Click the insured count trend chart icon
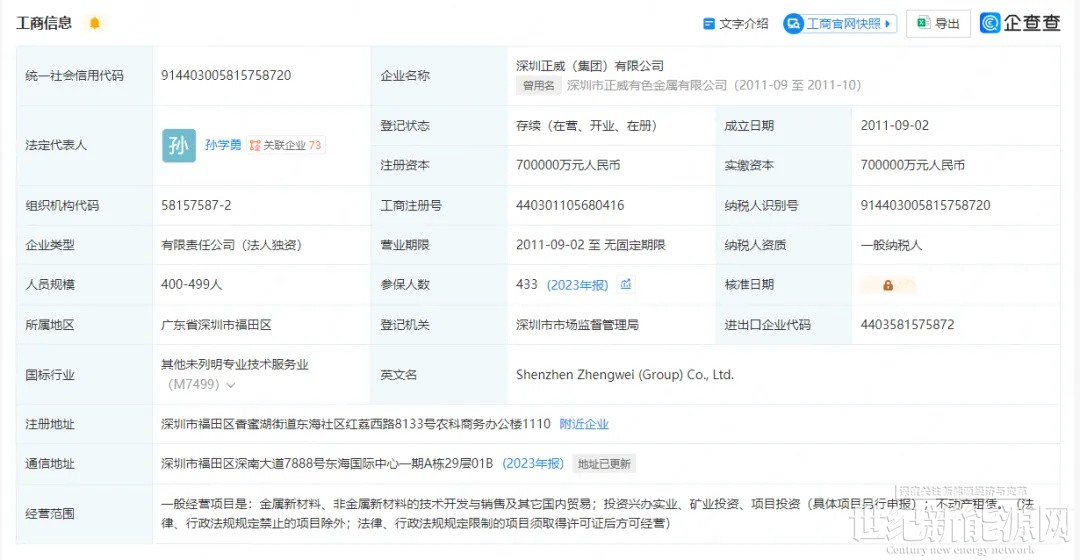The height and width of the screenshot is (560, 1080). tap(626, 285)
